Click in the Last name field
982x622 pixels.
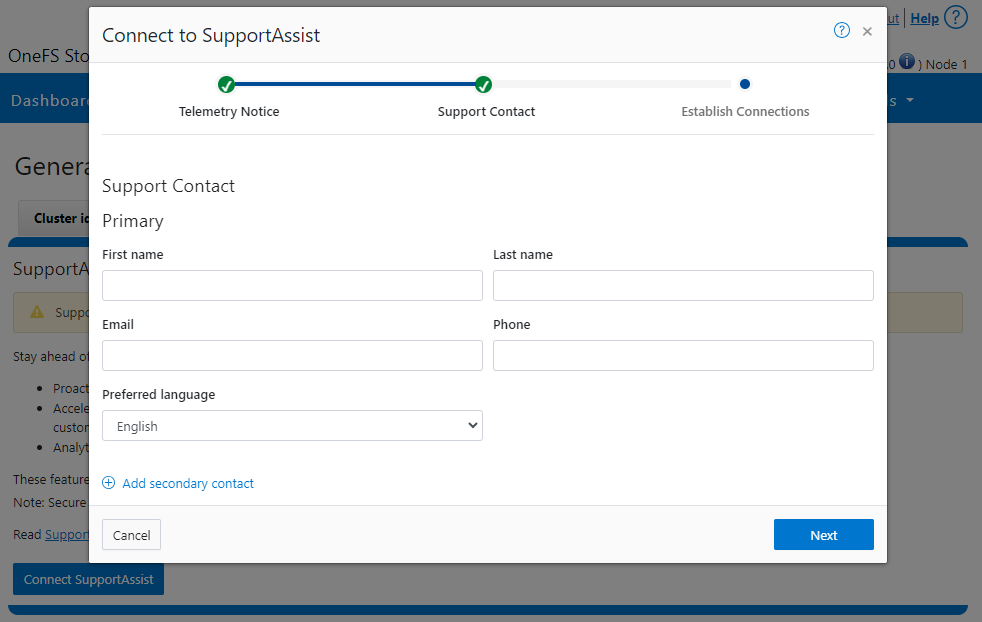tap(683, 286)
